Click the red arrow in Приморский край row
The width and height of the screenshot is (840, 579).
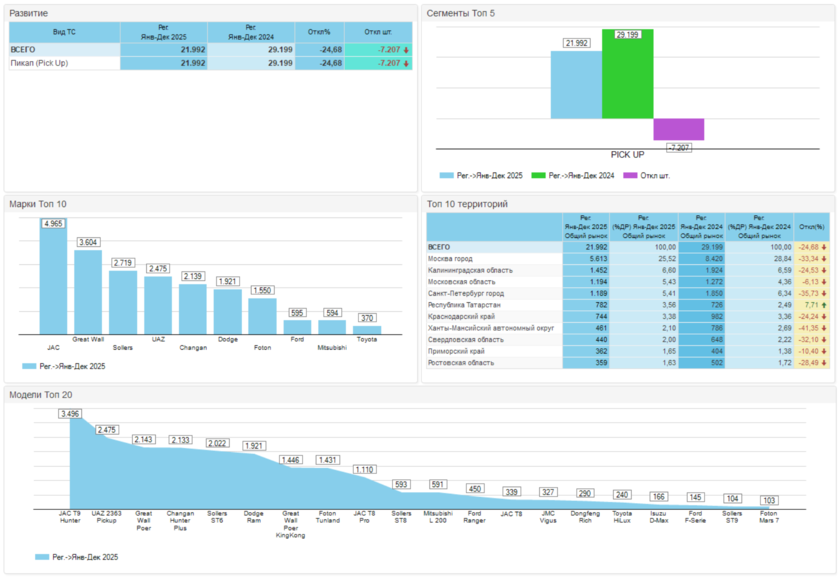(x=823, y=351)
